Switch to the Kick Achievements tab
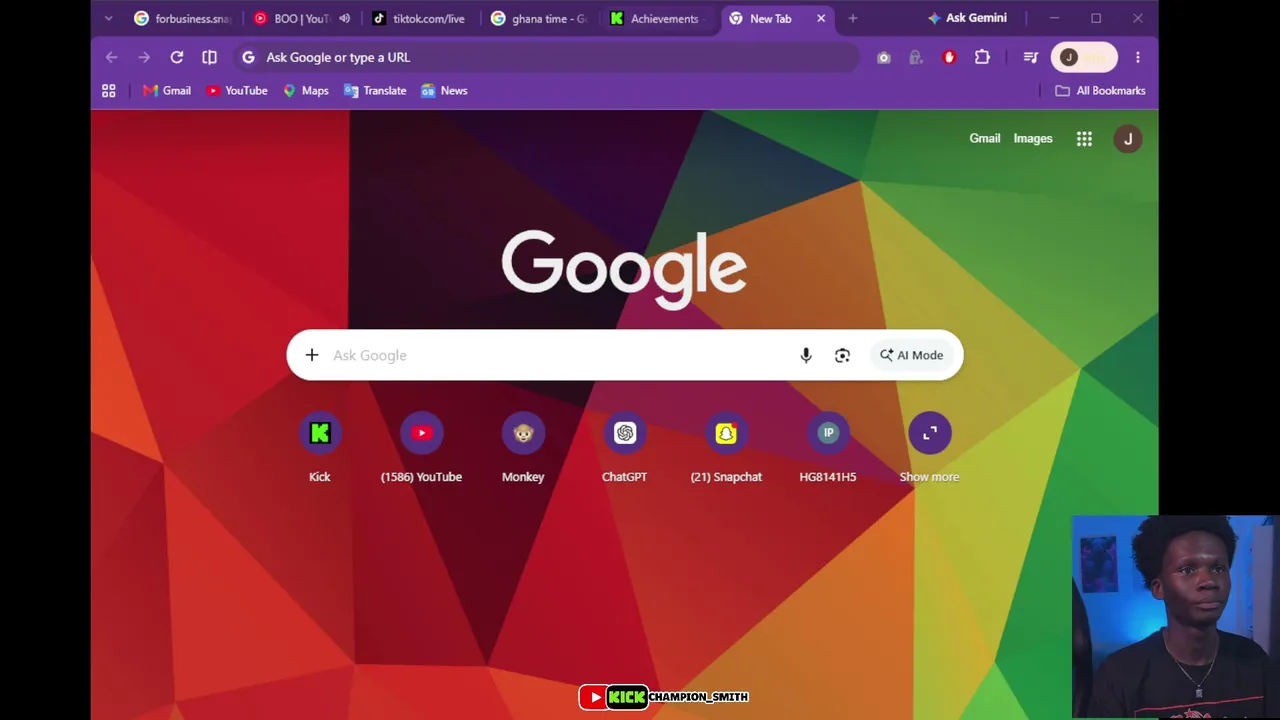The image size is (1280, 720). (659, 18)
